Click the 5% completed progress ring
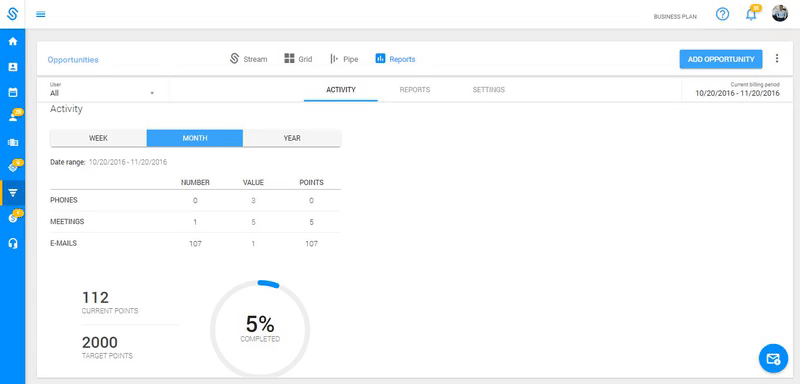This screenshot has height=384, width=800. [260, 329]
